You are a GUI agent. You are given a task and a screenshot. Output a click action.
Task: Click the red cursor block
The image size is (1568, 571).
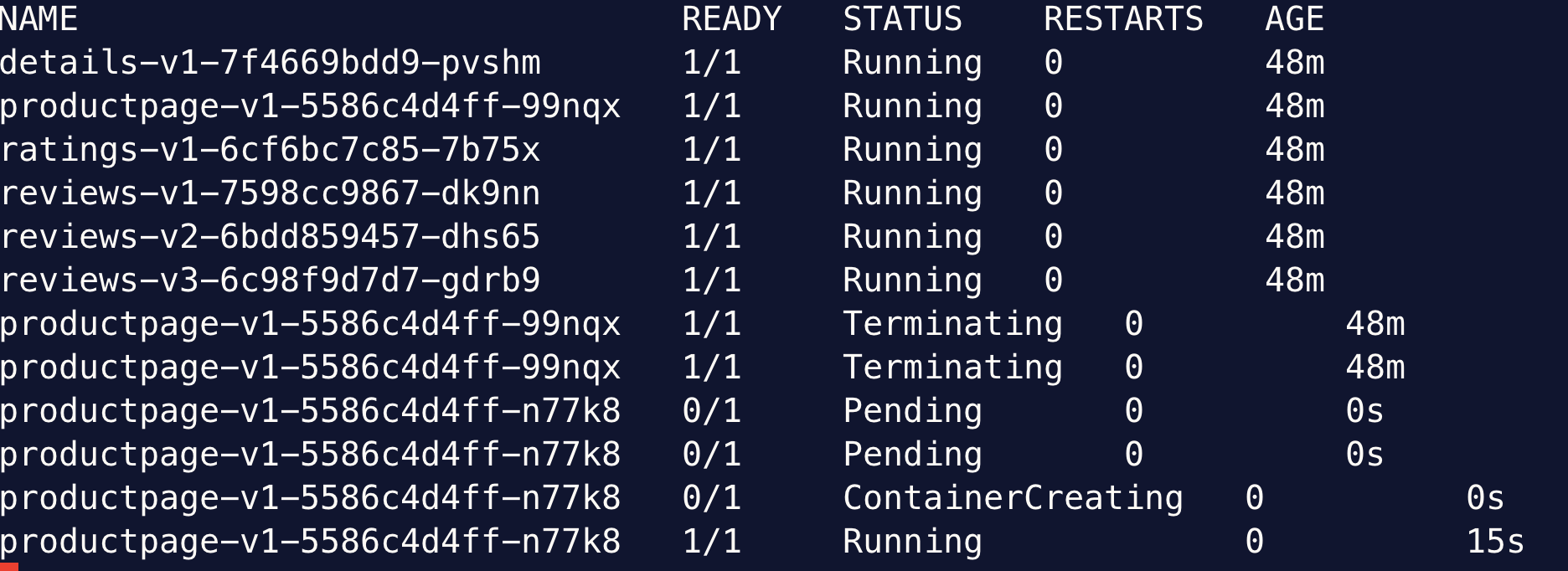[x=9, y=567]
